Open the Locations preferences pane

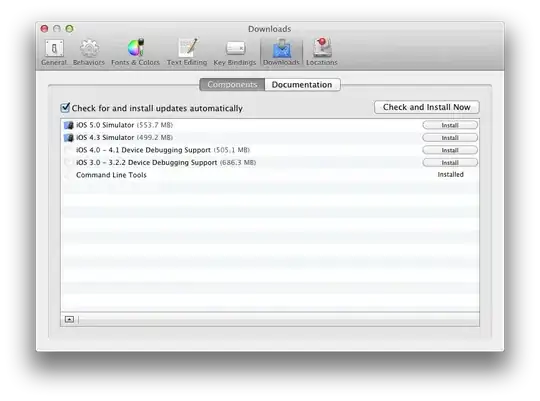(322, 52)
